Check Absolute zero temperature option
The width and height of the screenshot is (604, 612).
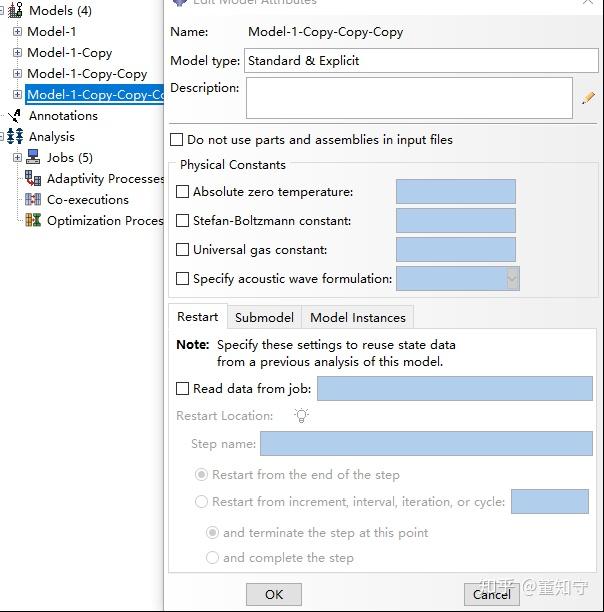(x=182, y=192)
